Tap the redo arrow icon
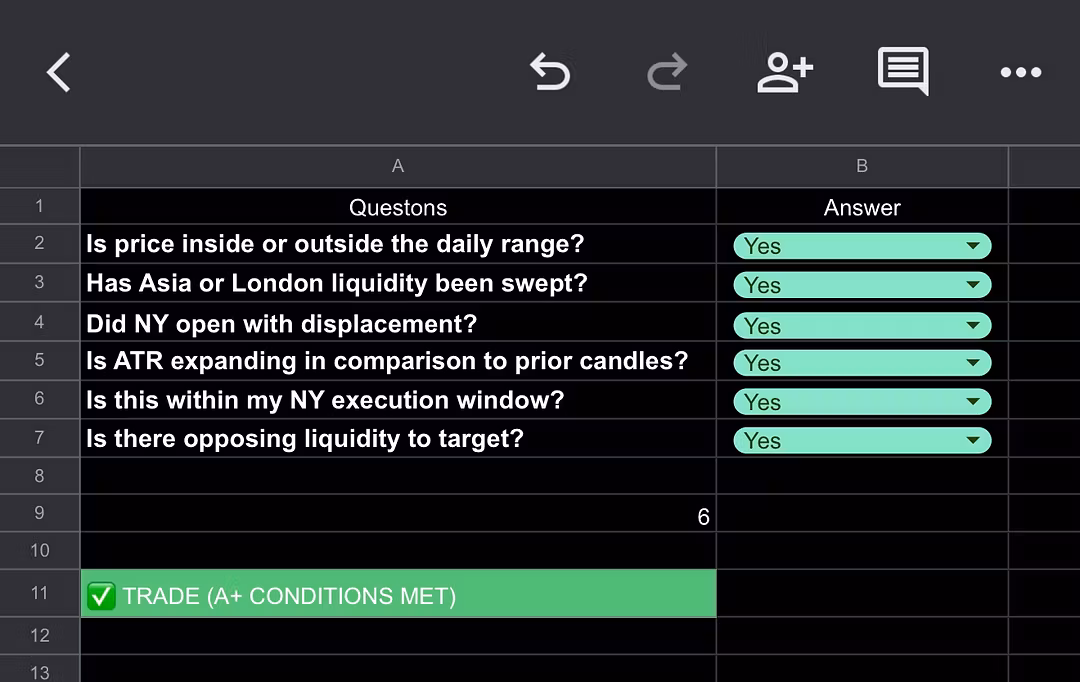 [x=667, y=73]
